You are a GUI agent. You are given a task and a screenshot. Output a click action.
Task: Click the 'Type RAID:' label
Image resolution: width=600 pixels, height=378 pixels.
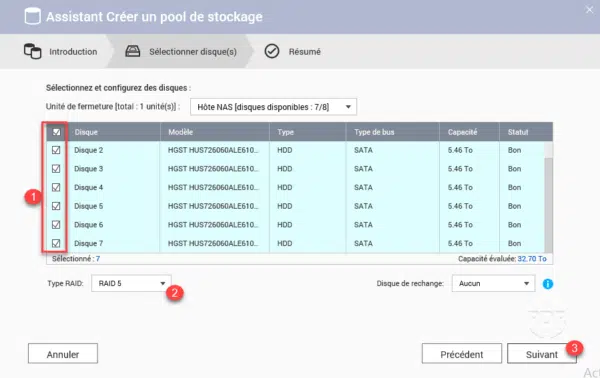(65, 284)
